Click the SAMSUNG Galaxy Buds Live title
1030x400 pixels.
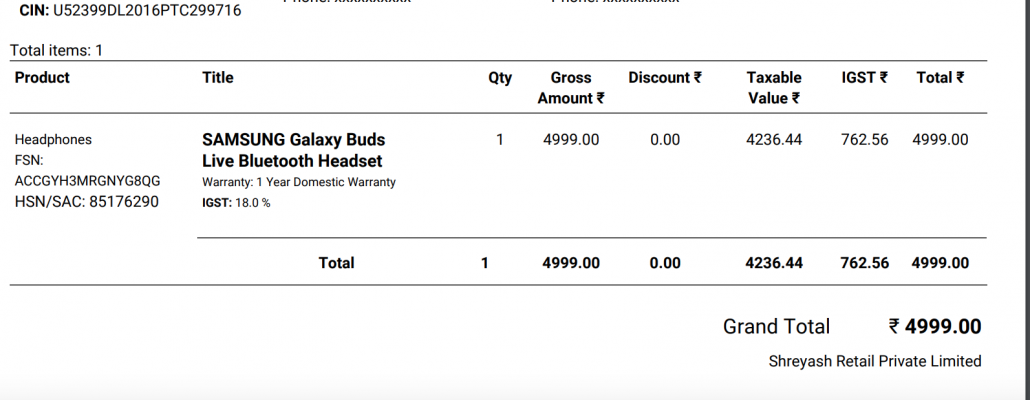[293, 150]
